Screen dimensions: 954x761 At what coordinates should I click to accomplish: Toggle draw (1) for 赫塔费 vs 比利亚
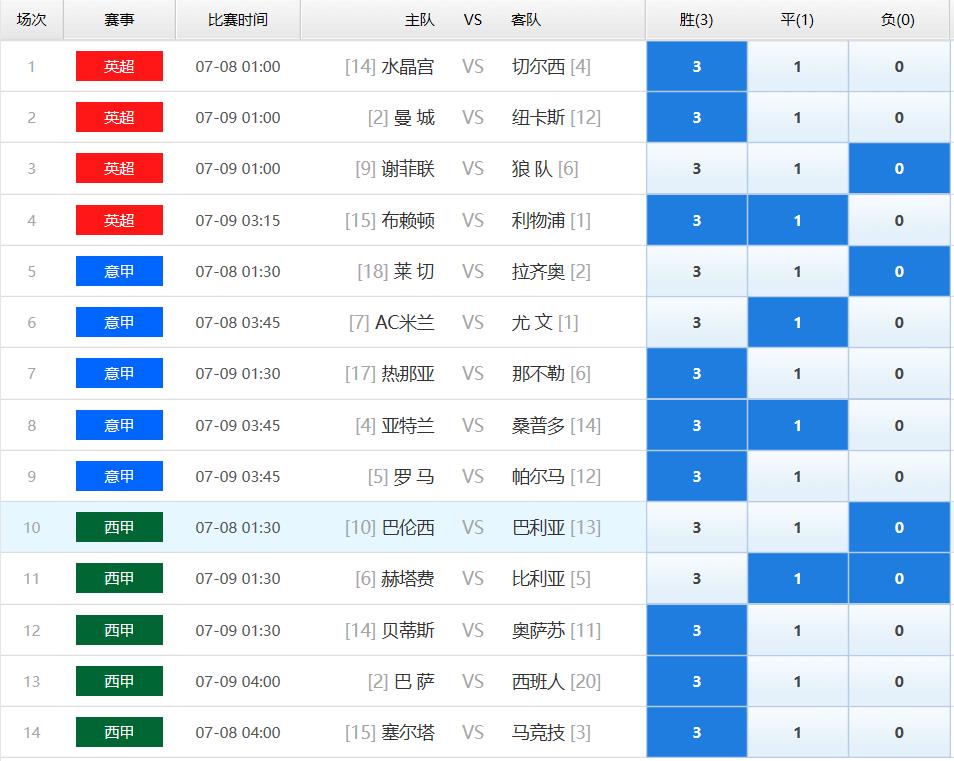pos(798,579)
